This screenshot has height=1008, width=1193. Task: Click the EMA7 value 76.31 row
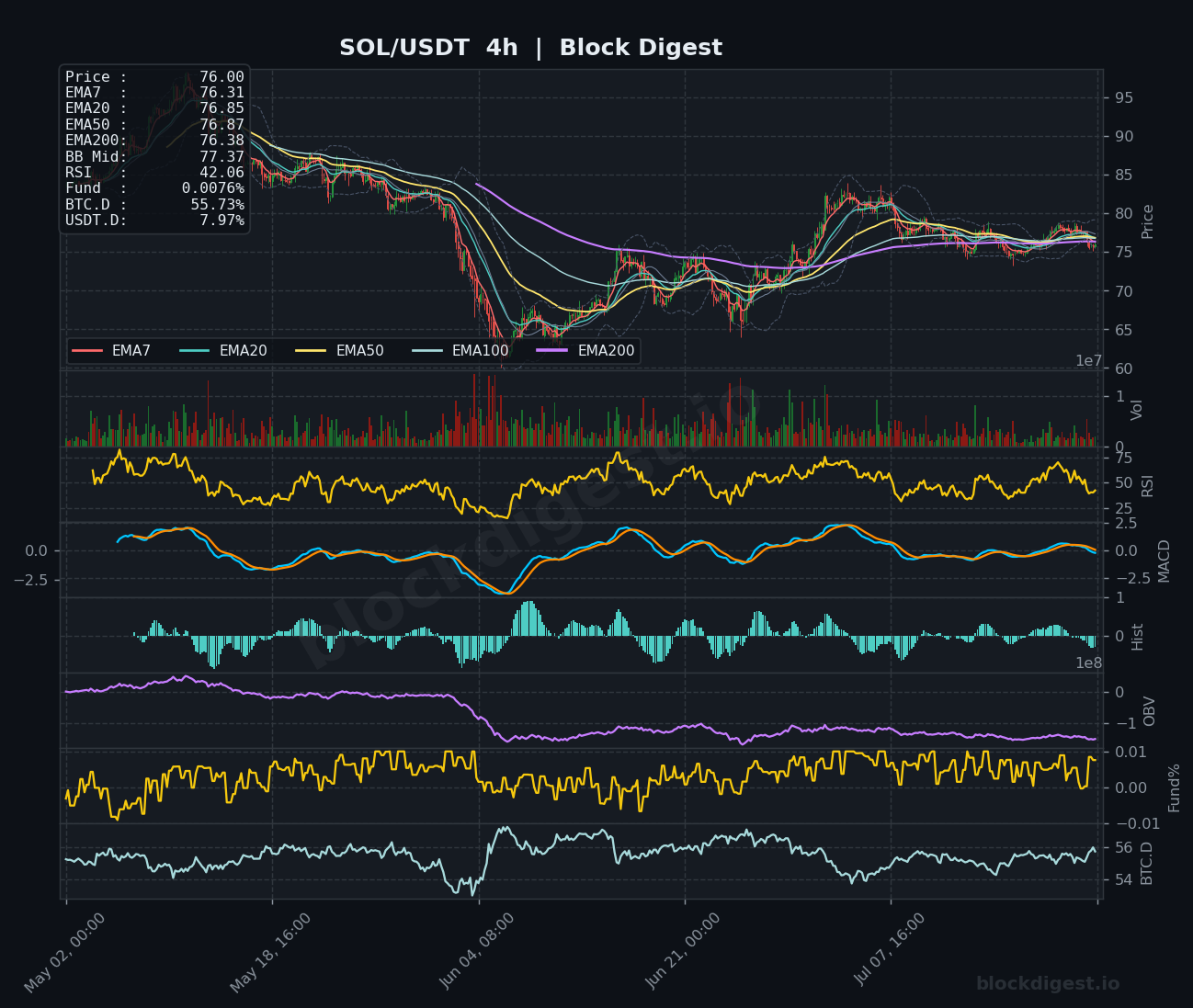(x=154, y=93)
